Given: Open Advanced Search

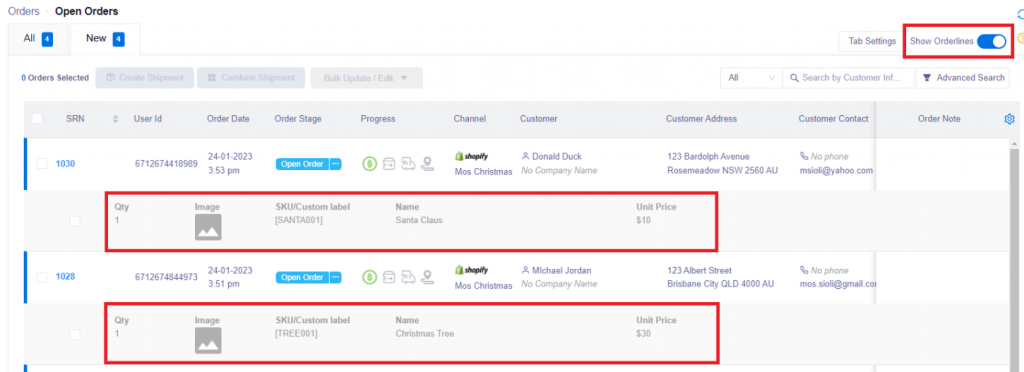Looking at the screenshot, I should click(963, 78).
